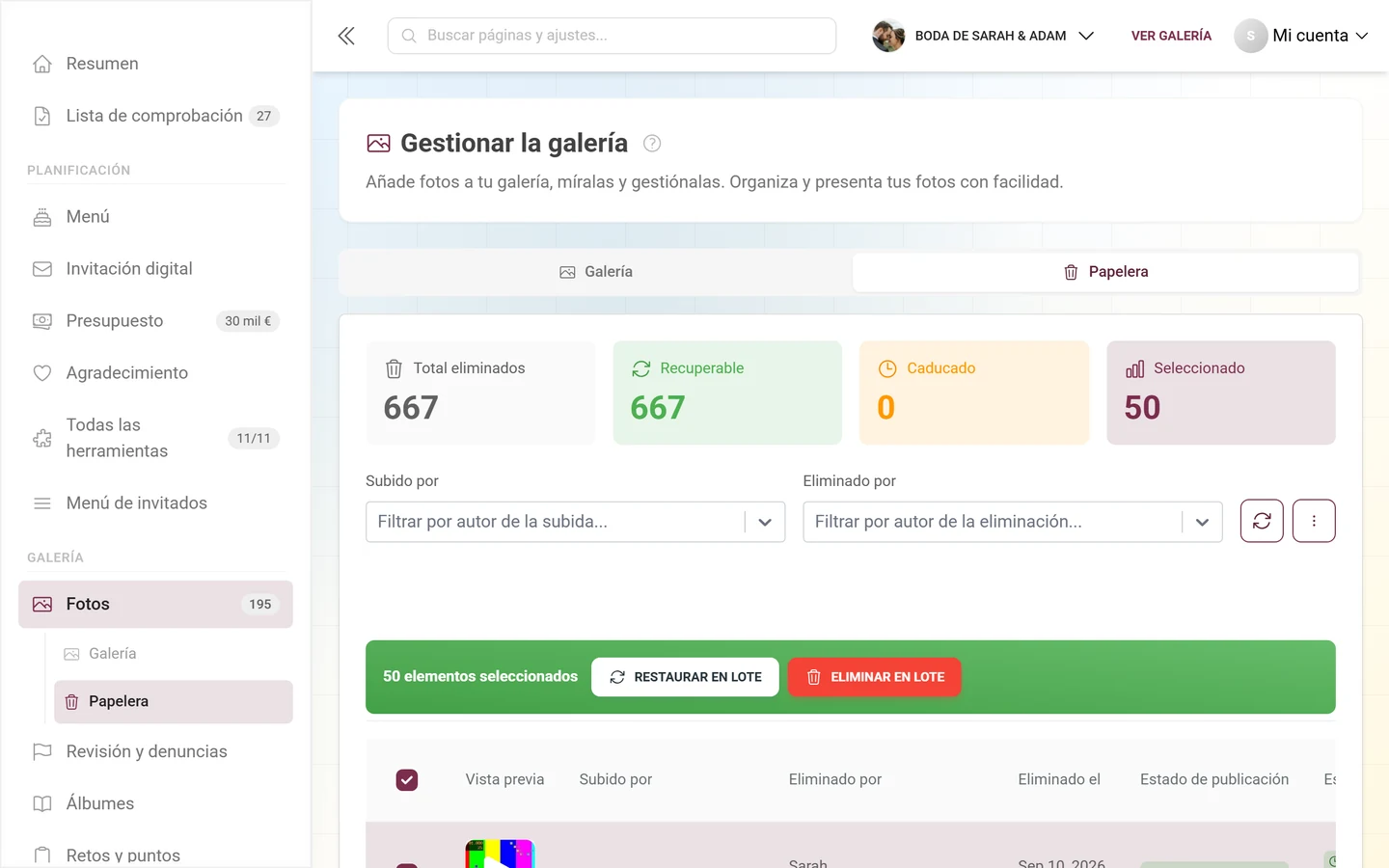The image size is (1389, 868).
Task: Click the Invitación digital envelope icon
Action: tap(42, 269)
